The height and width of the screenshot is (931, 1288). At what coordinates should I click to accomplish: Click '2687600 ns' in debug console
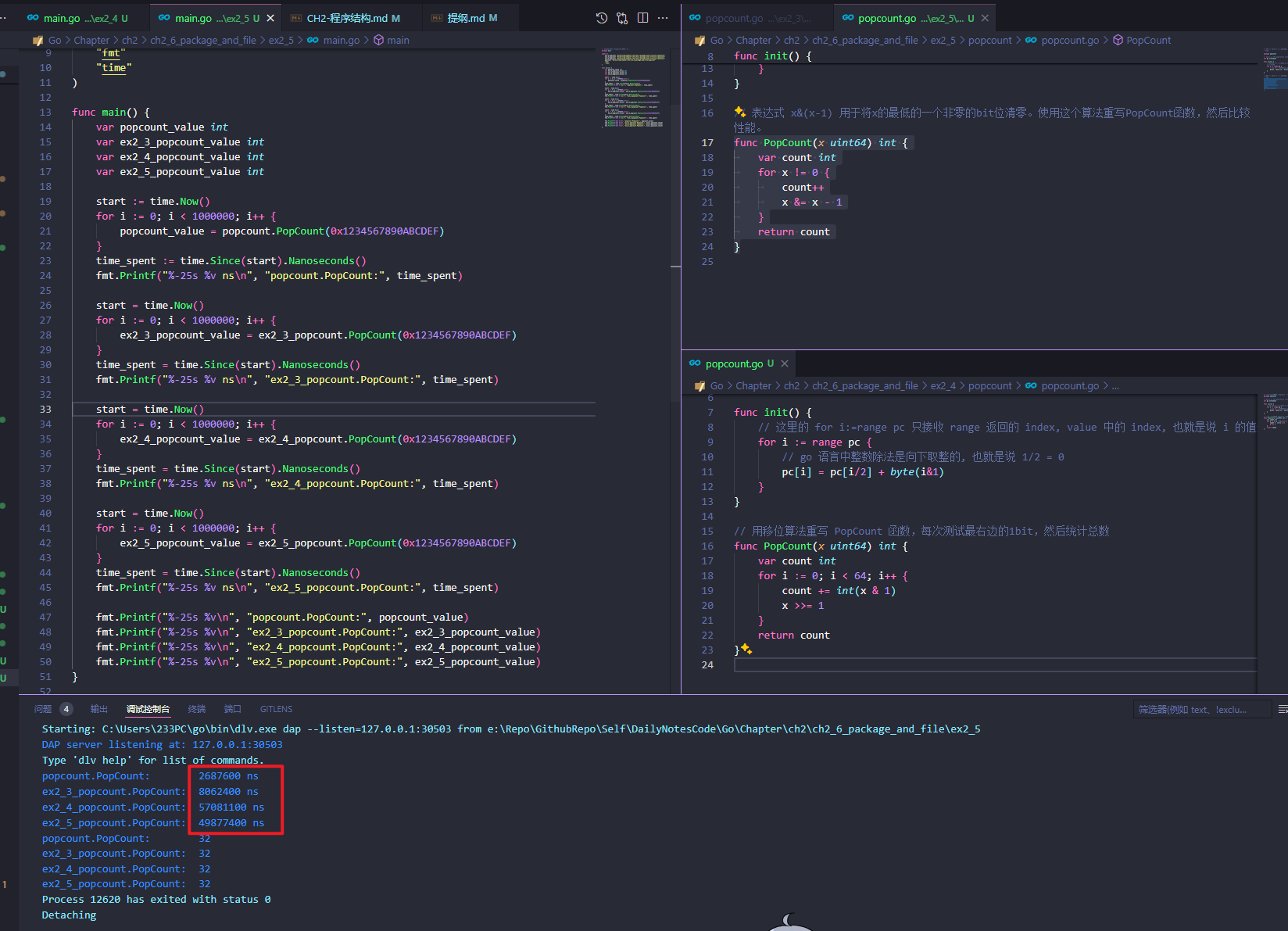[x=228, y=775]
